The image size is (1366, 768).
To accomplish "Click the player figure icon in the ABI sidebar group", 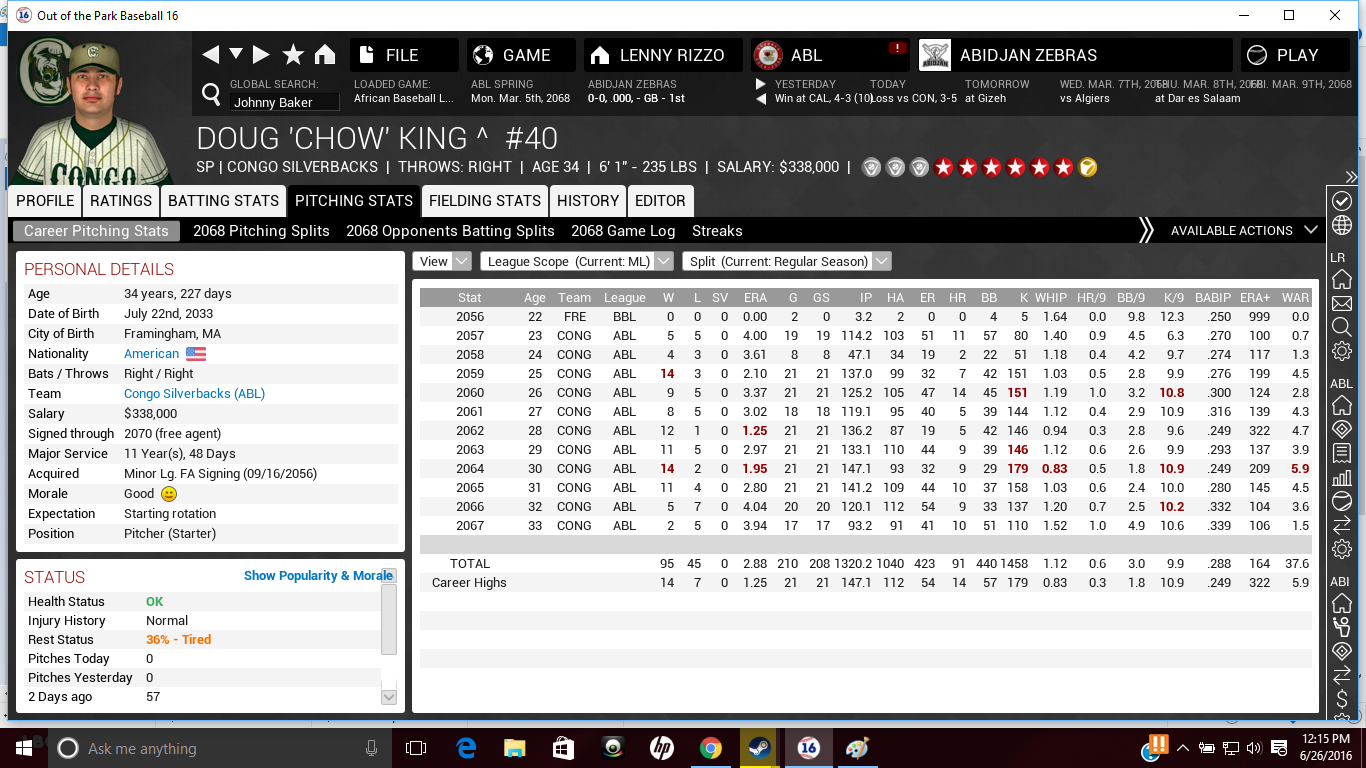I will [1342, 627].
